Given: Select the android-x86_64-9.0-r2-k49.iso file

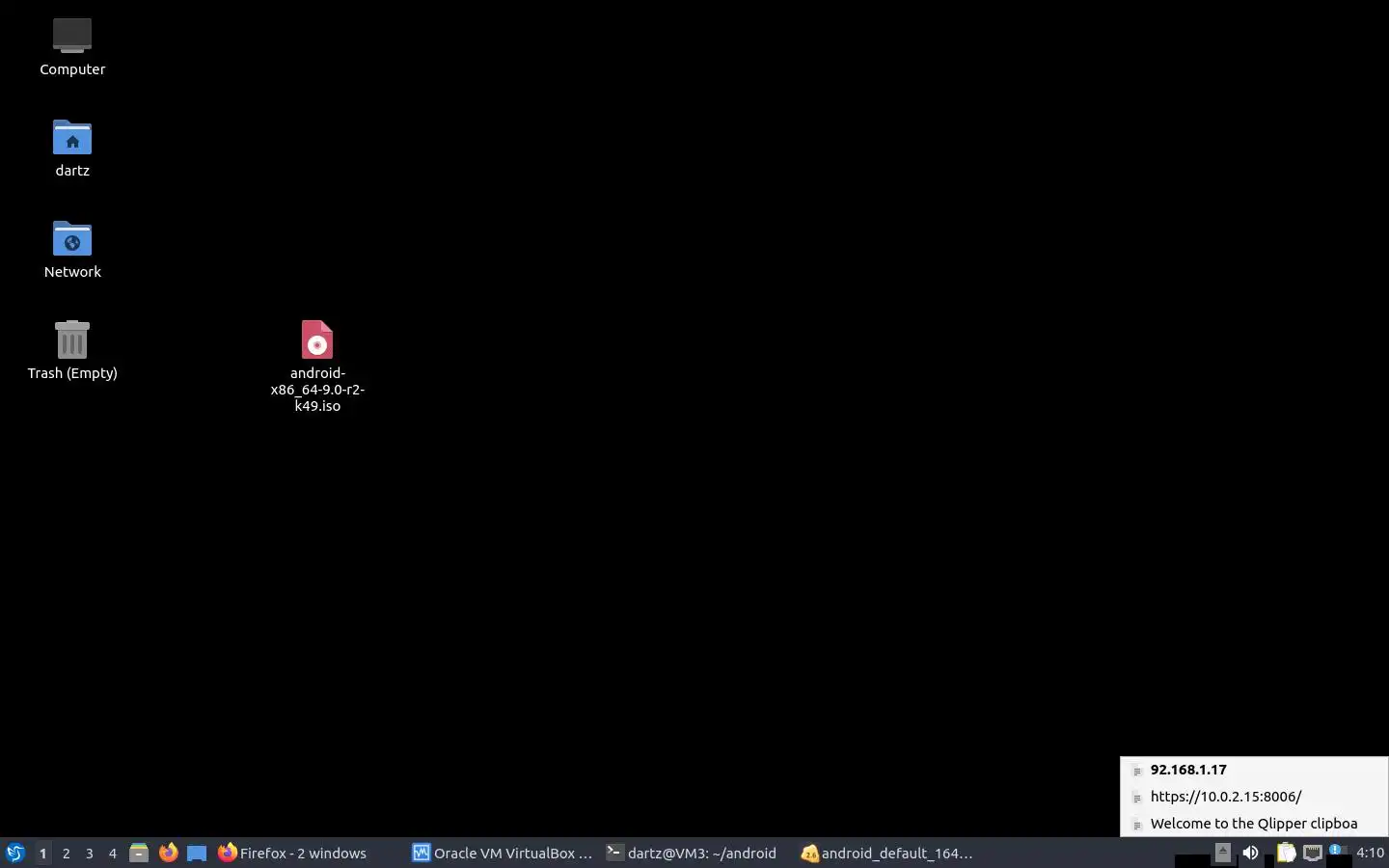Looking at the screenshot, I should pos(317,366).
